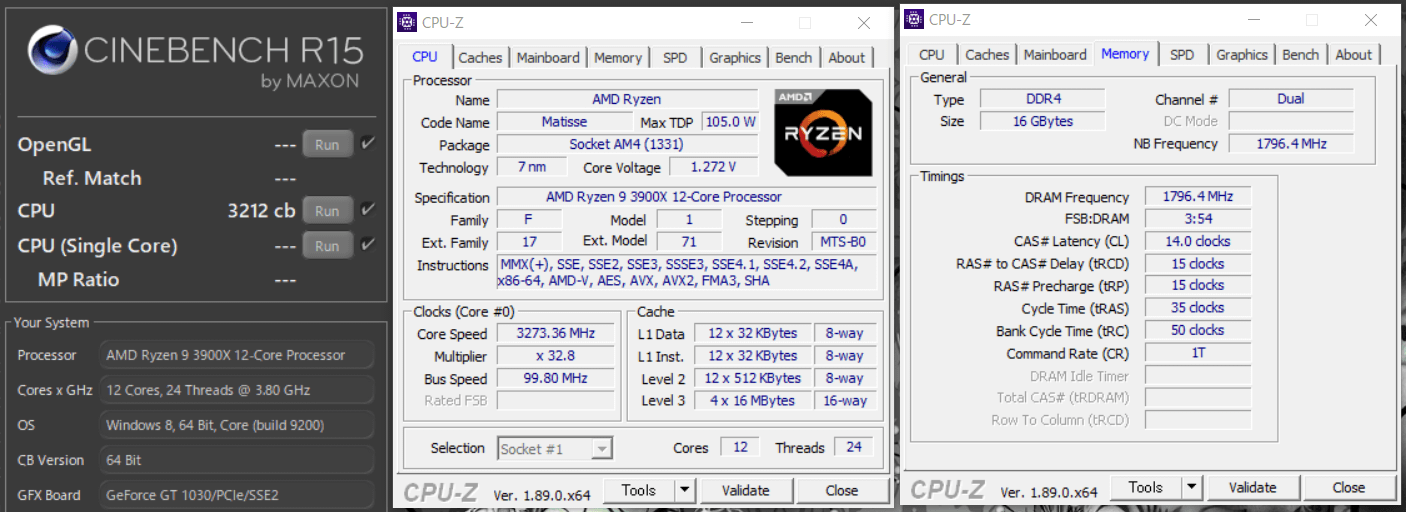Viewport: 1406px width, 512px height.
Task: Click the memory Size value 16 GBytes
Action: (x=1042, y=121)
